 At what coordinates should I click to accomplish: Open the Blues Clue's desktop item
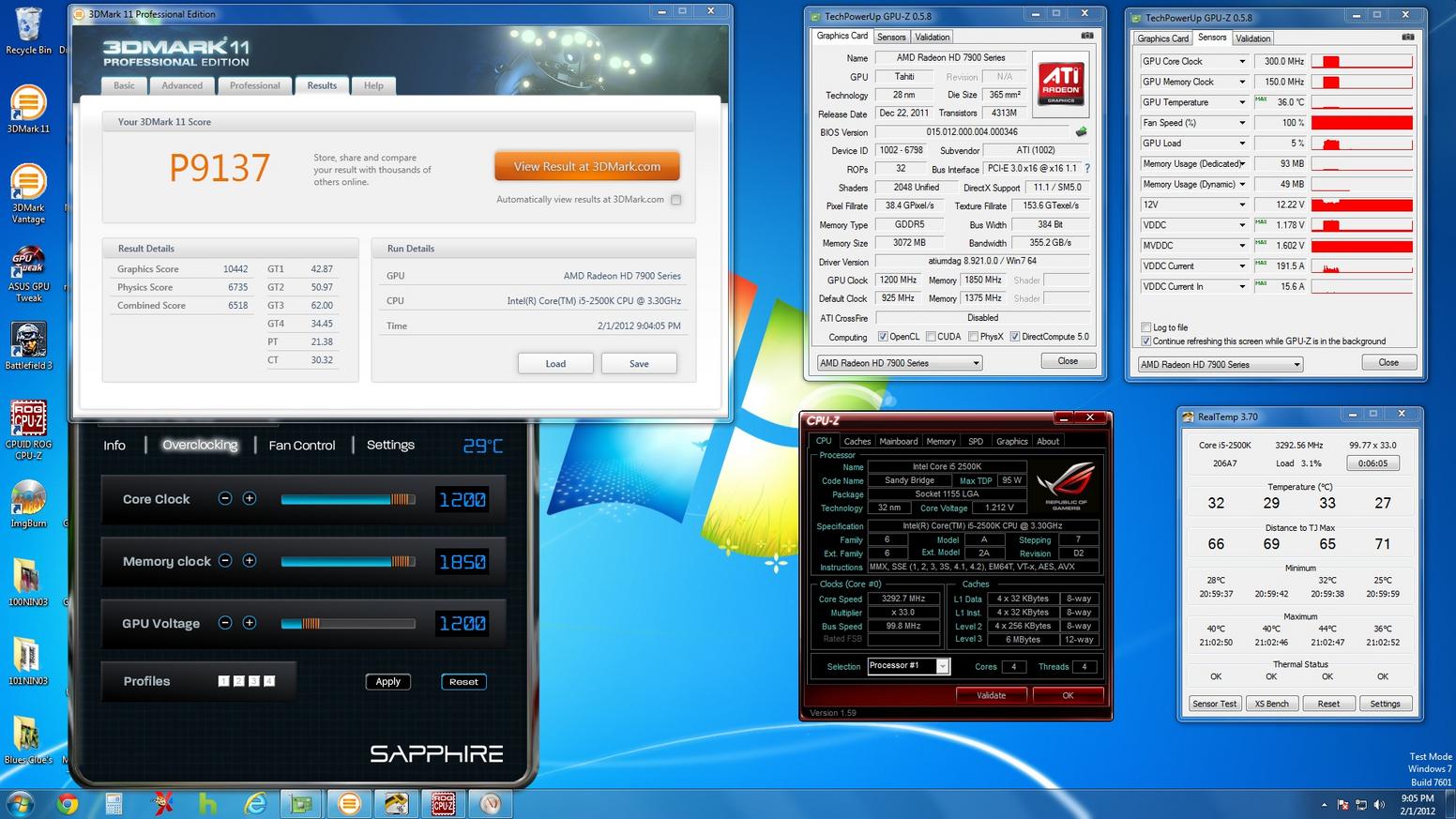pos(28,741)
